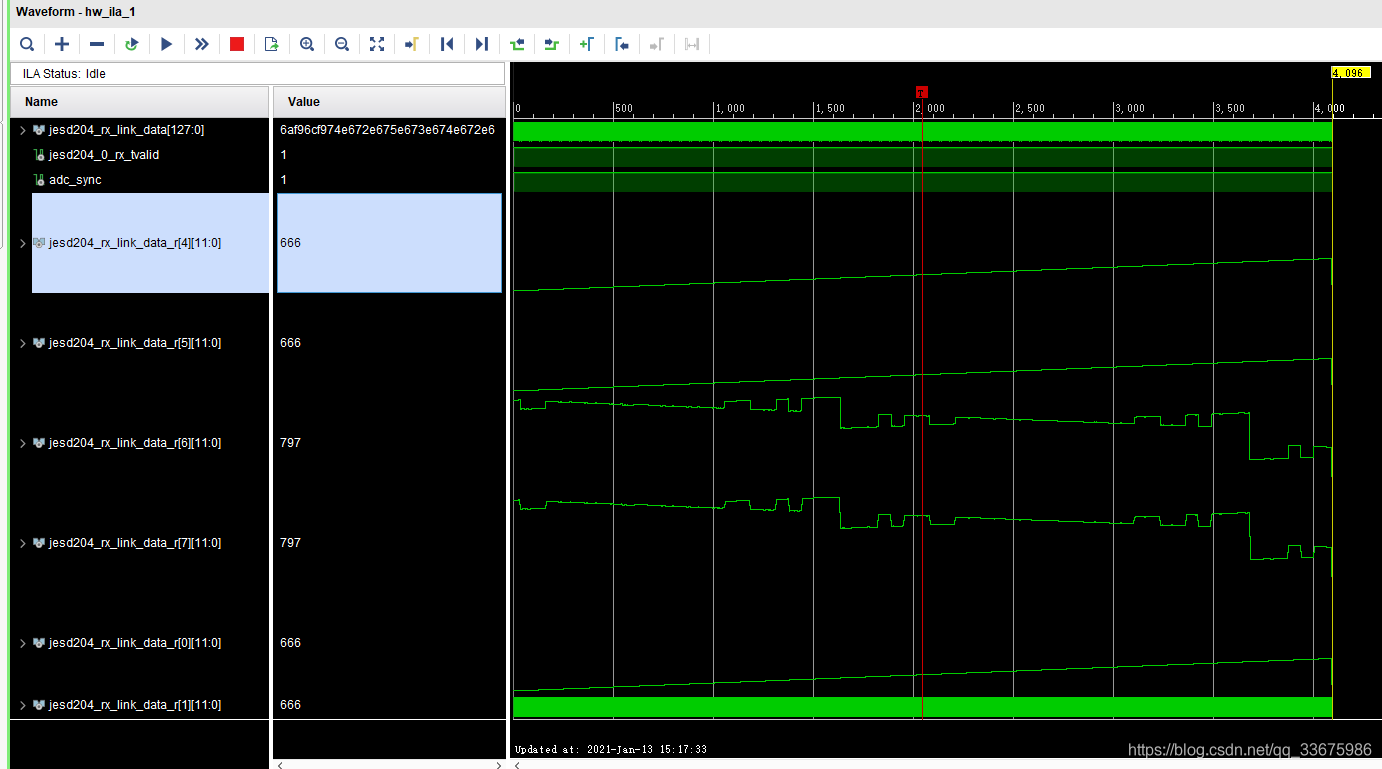
Task: Jump to the cursor in the waveform
Action: 411,44
